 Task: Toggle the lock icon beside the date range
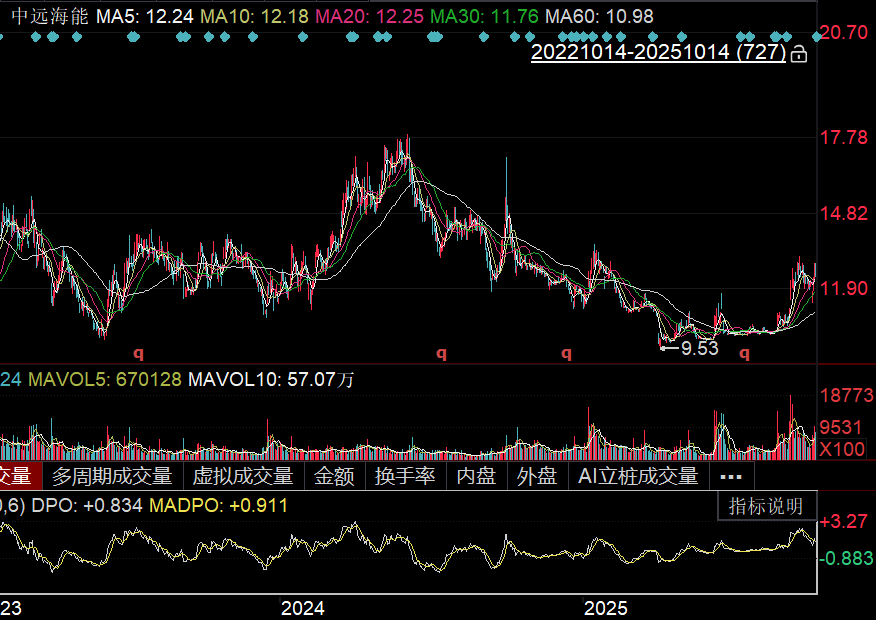tap(798, 54)
